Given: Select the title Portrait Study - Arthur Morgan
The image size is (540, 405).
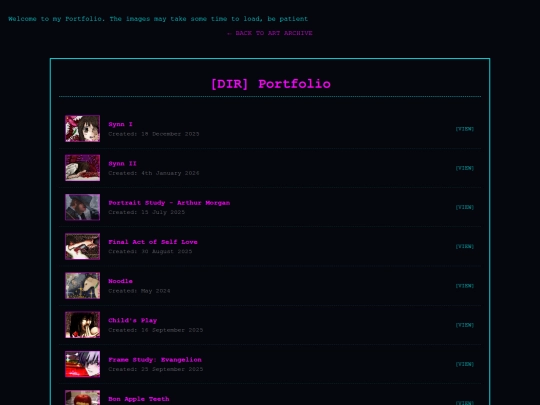Looking at the screenshot, I should pyautogui.click(x=169, y=202).
